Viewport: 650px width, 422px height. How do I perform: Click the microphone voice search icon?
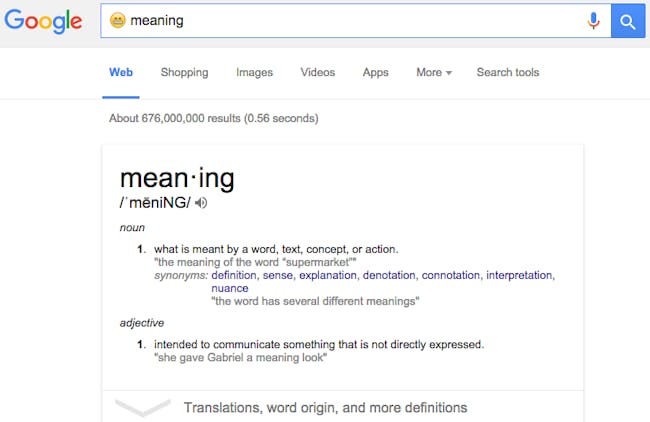pos(593,21)
